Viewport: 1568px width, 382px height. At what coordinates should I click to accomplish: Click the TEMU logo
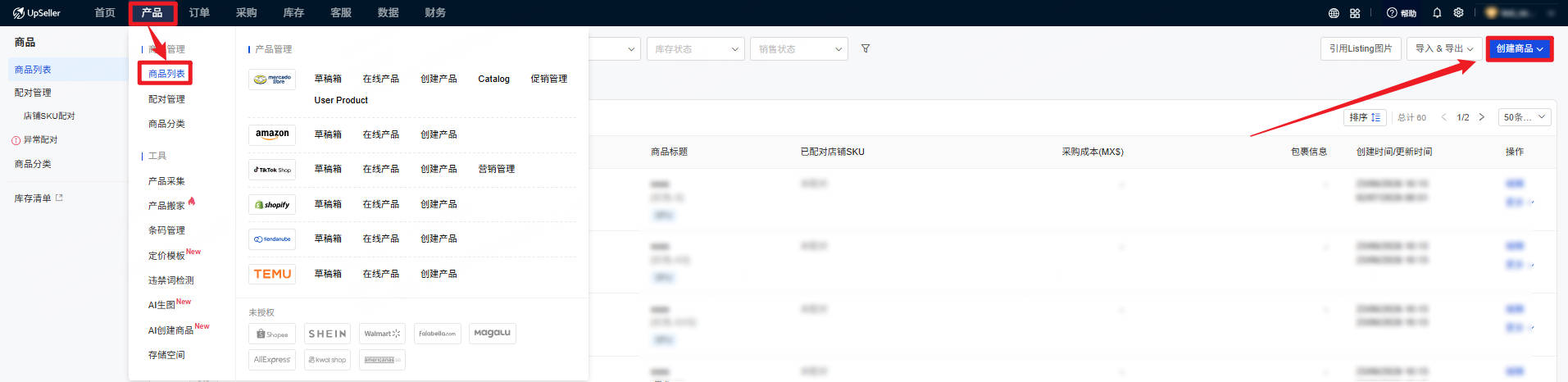coord(272,274)
